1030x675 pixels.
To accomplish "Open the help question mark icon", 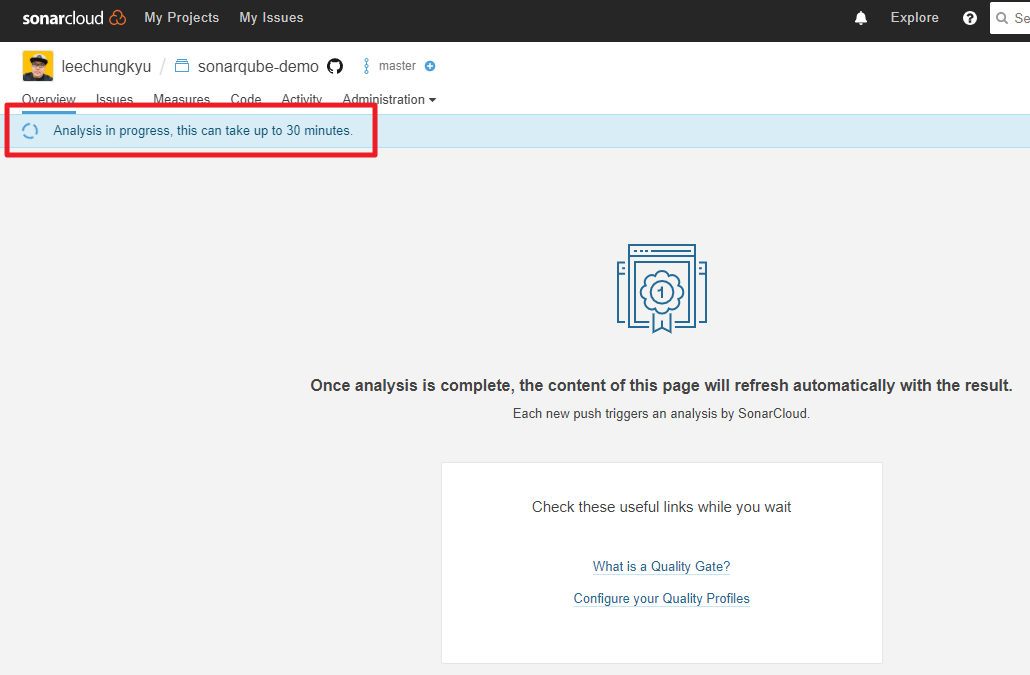I will coord(970,18).
